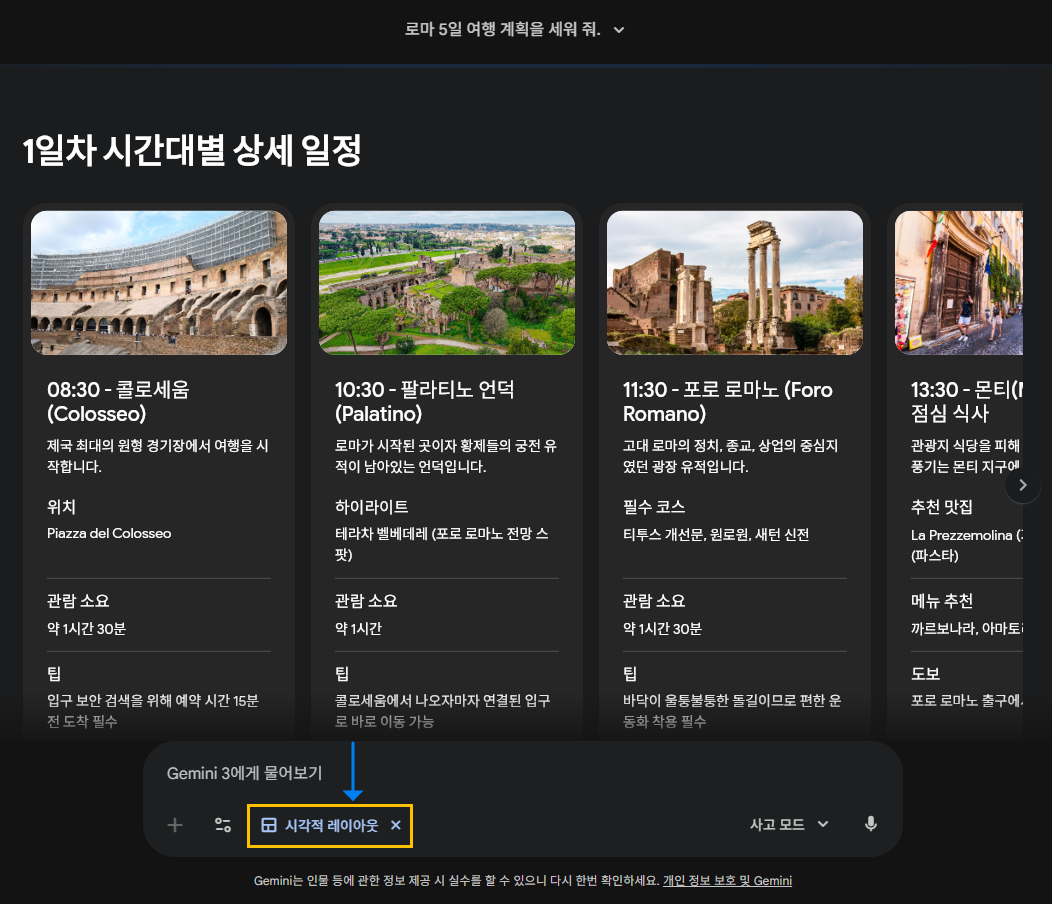1052x904 pixels.
Task: Click the chevron beside 사고 모드
Action: point(823,824)
